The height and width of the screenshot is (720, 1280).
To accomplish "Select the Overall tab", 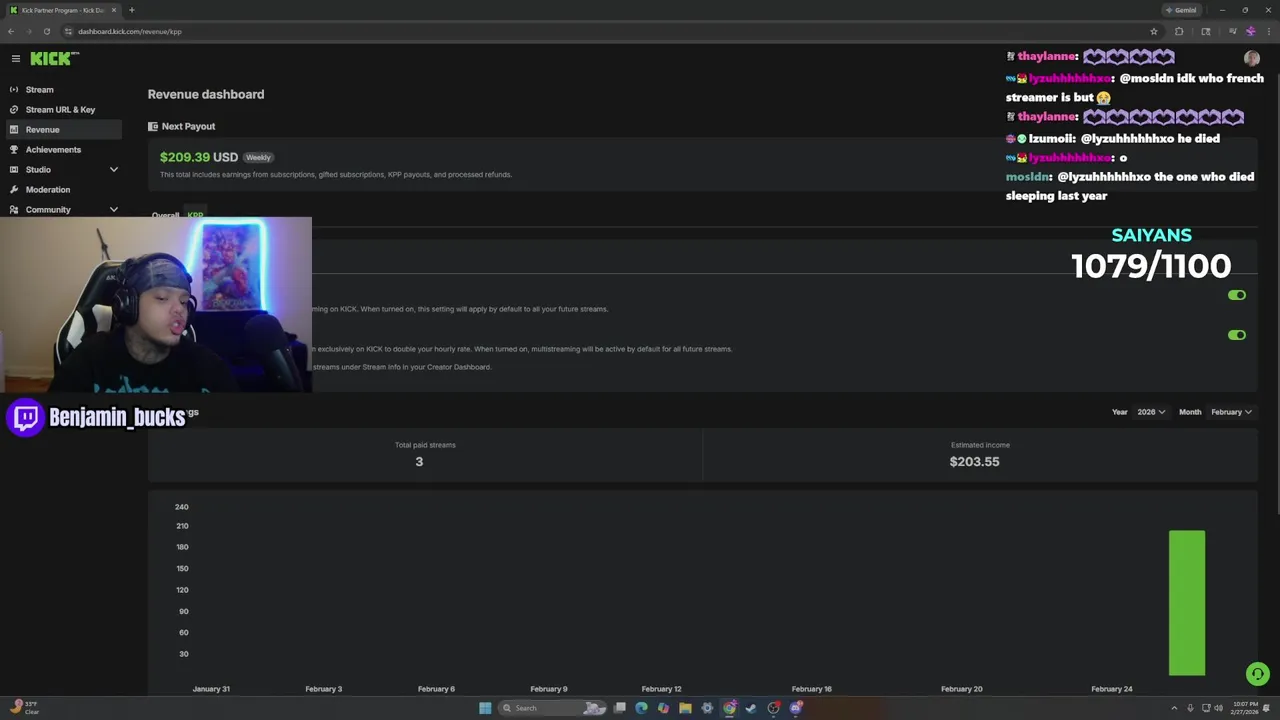I will [165, 215].
